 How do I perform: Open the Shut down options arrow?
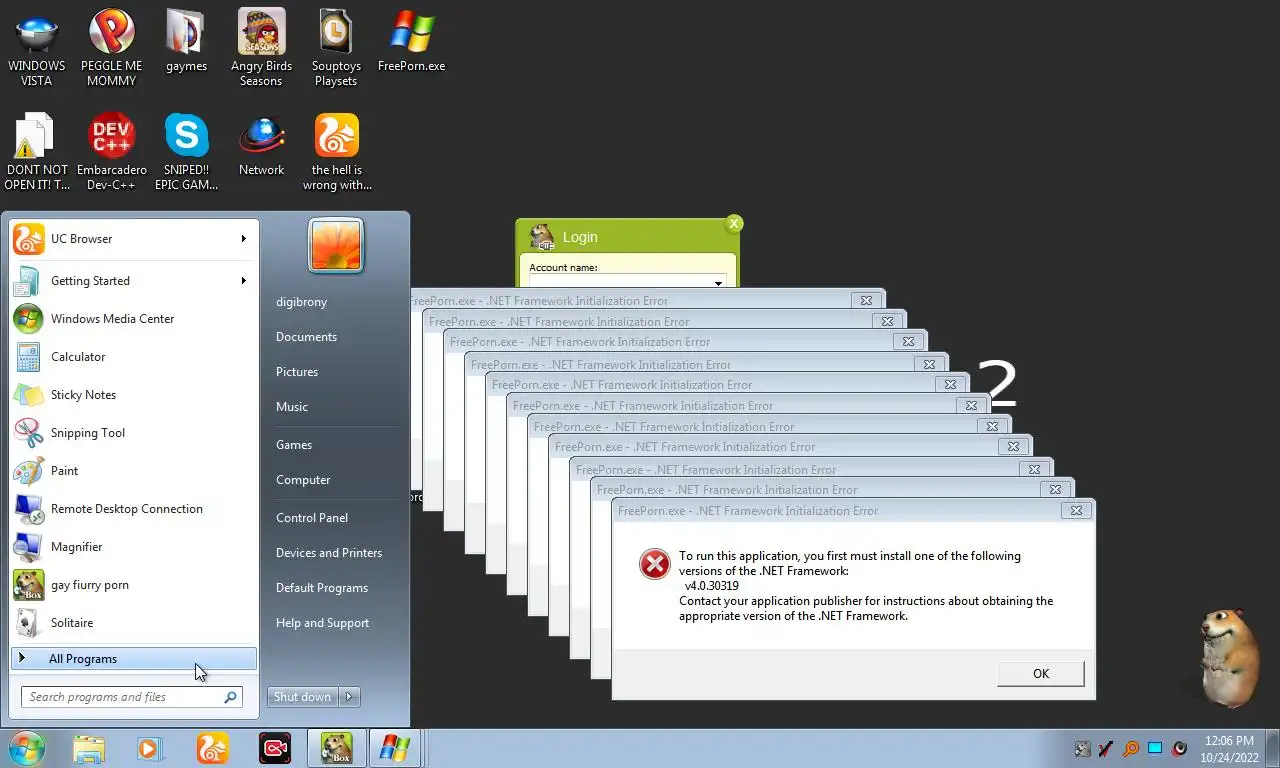pos(349,697)
